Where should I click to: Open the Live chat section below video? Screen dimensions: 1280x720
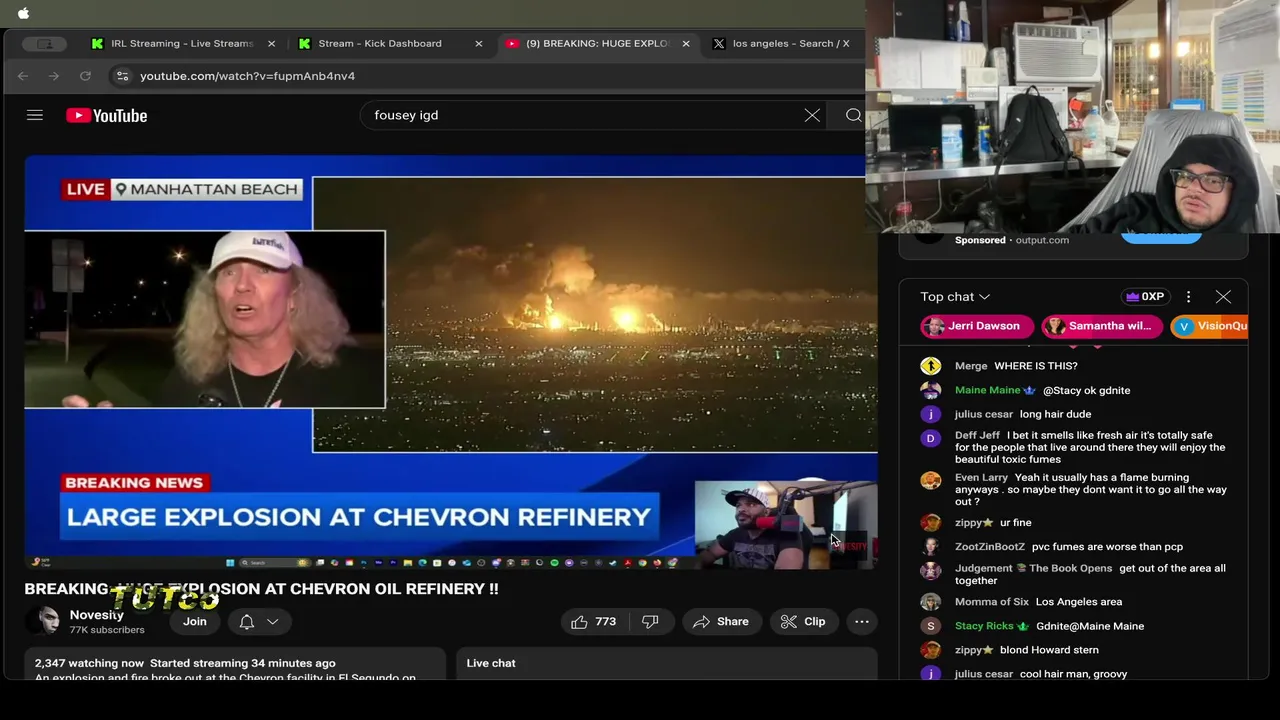[x=666, y=663]
